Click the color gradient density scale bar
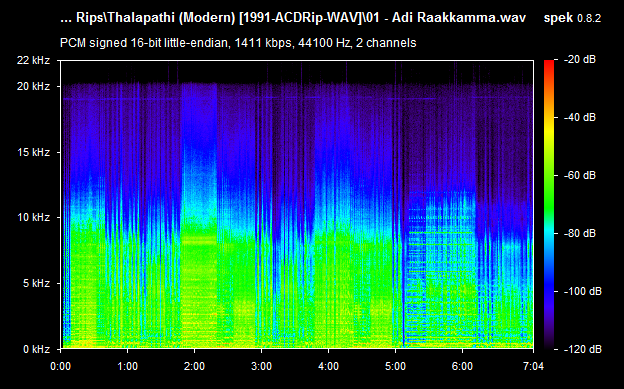 click(549, 205)
